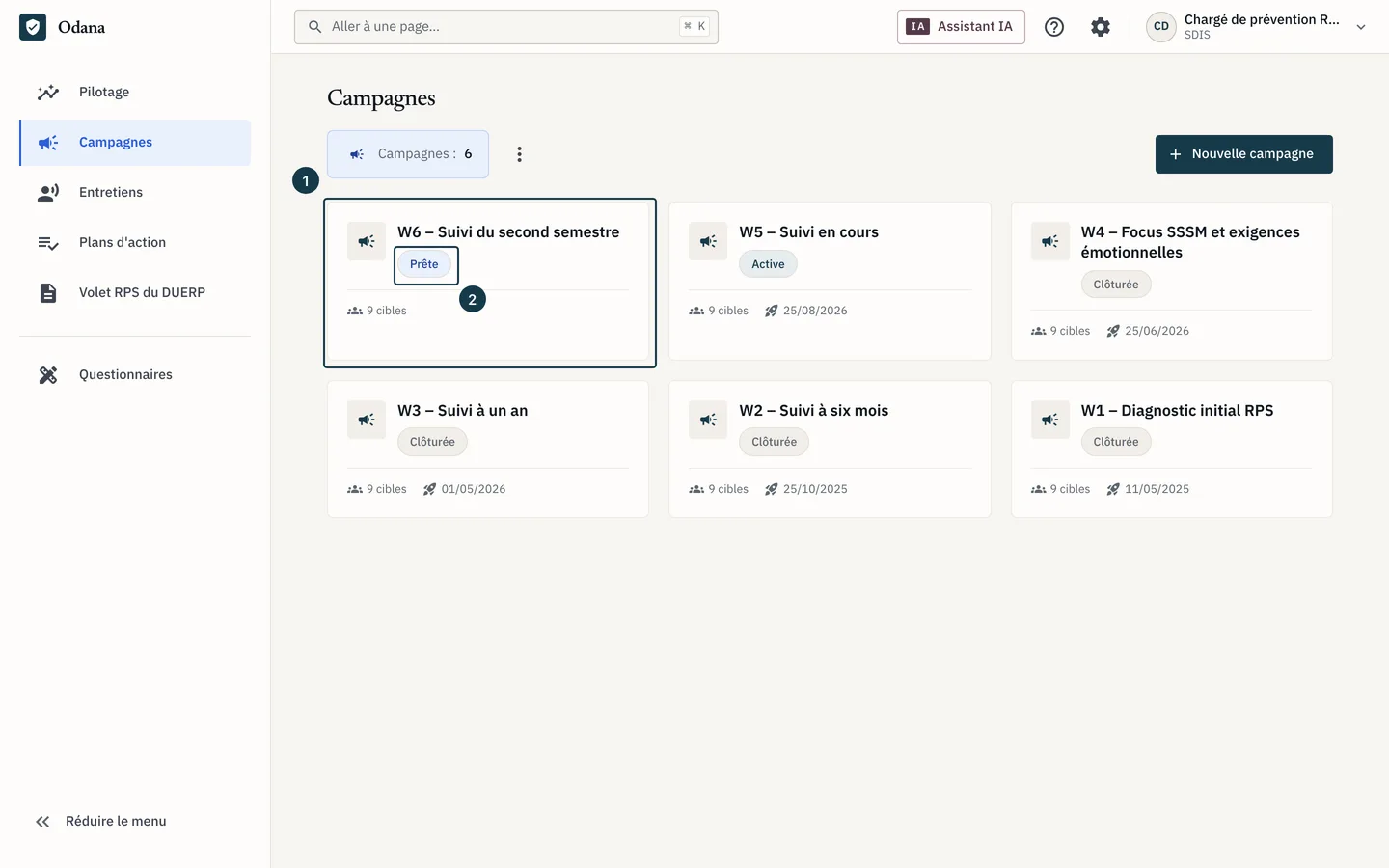Open campaign W3 – Suivi à un an
1389x868 pixels.
[x=488, y=449]
